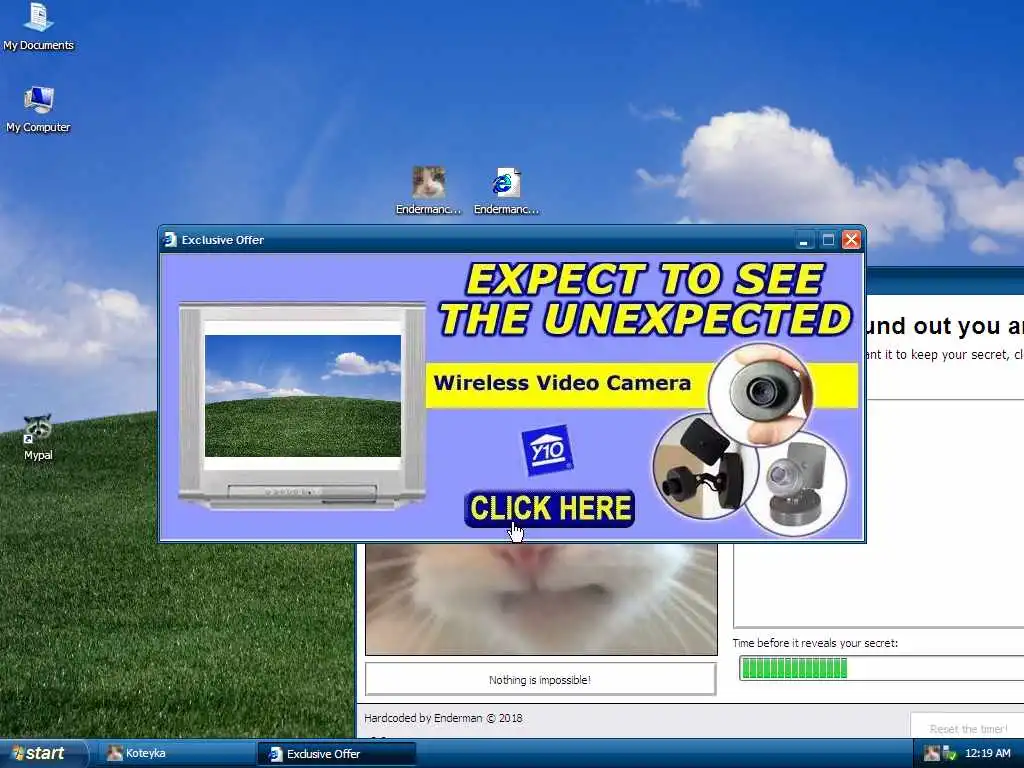Click the CLICK HERE ad button
This screenshot has width=1024, height=768.
click(x=549, y=508)
